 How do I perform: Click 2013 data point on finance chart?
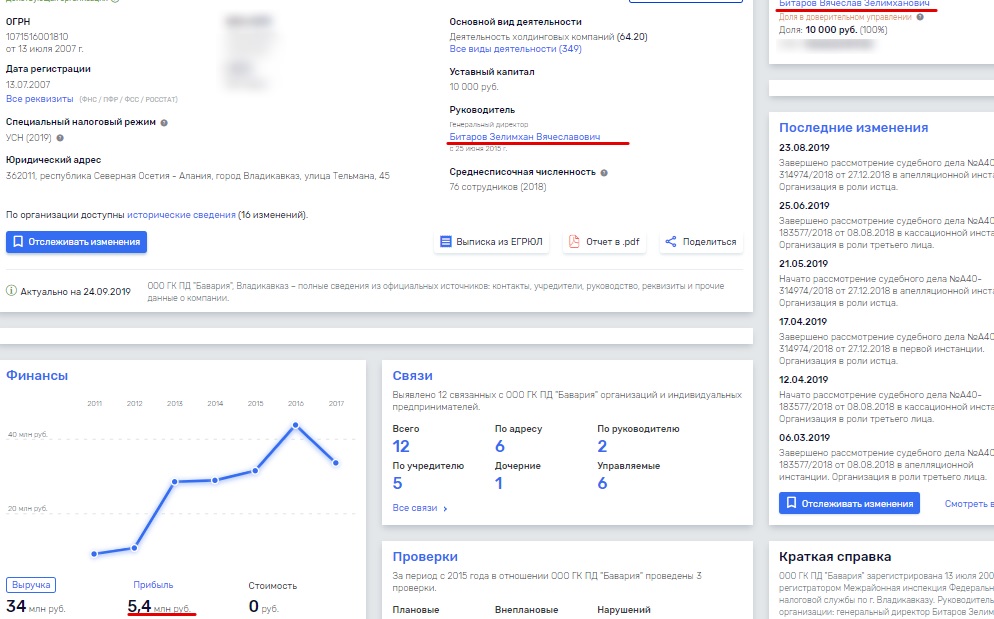coord(175,482)
